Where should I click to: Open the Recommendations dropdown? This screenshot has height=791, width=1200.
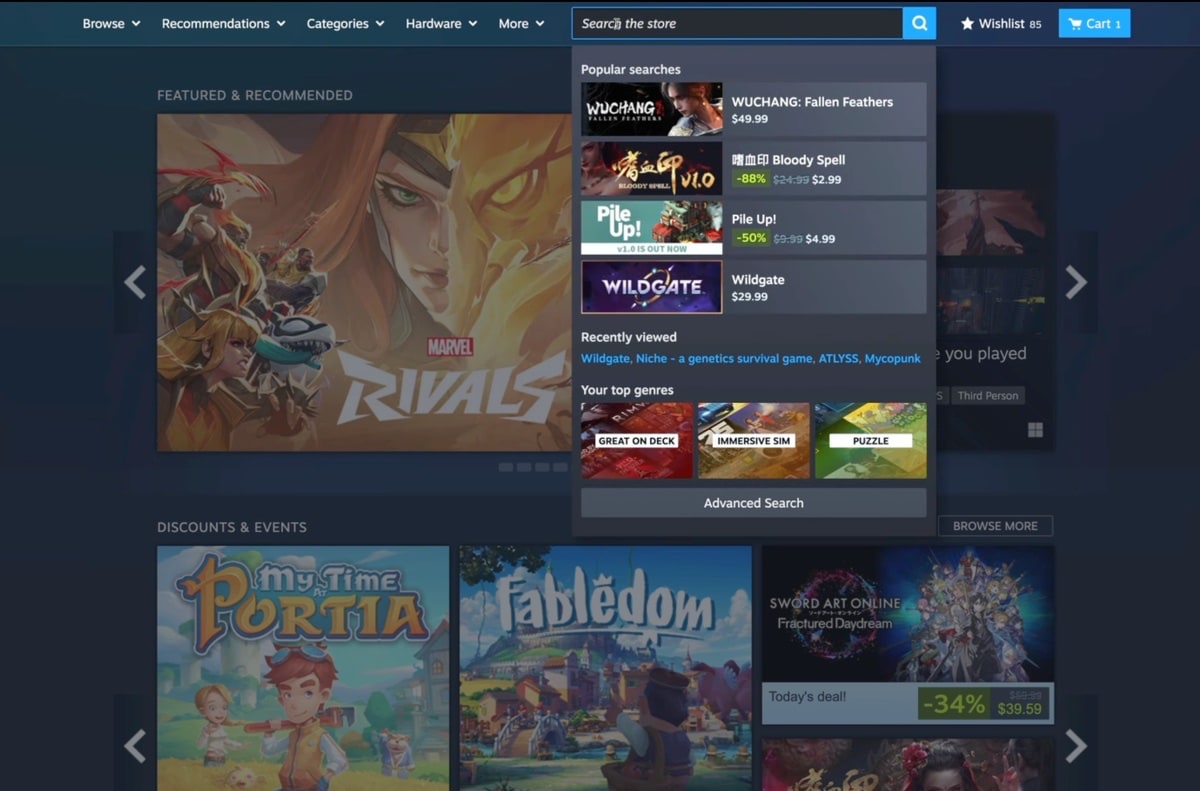(x=223, y=23)
